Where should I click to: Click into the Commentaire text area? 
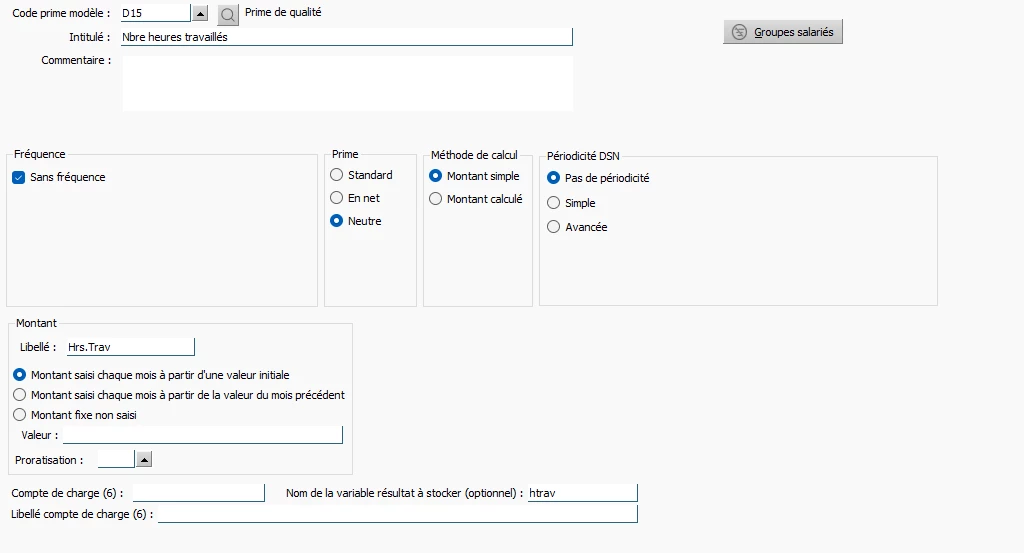tap(347, 81)
